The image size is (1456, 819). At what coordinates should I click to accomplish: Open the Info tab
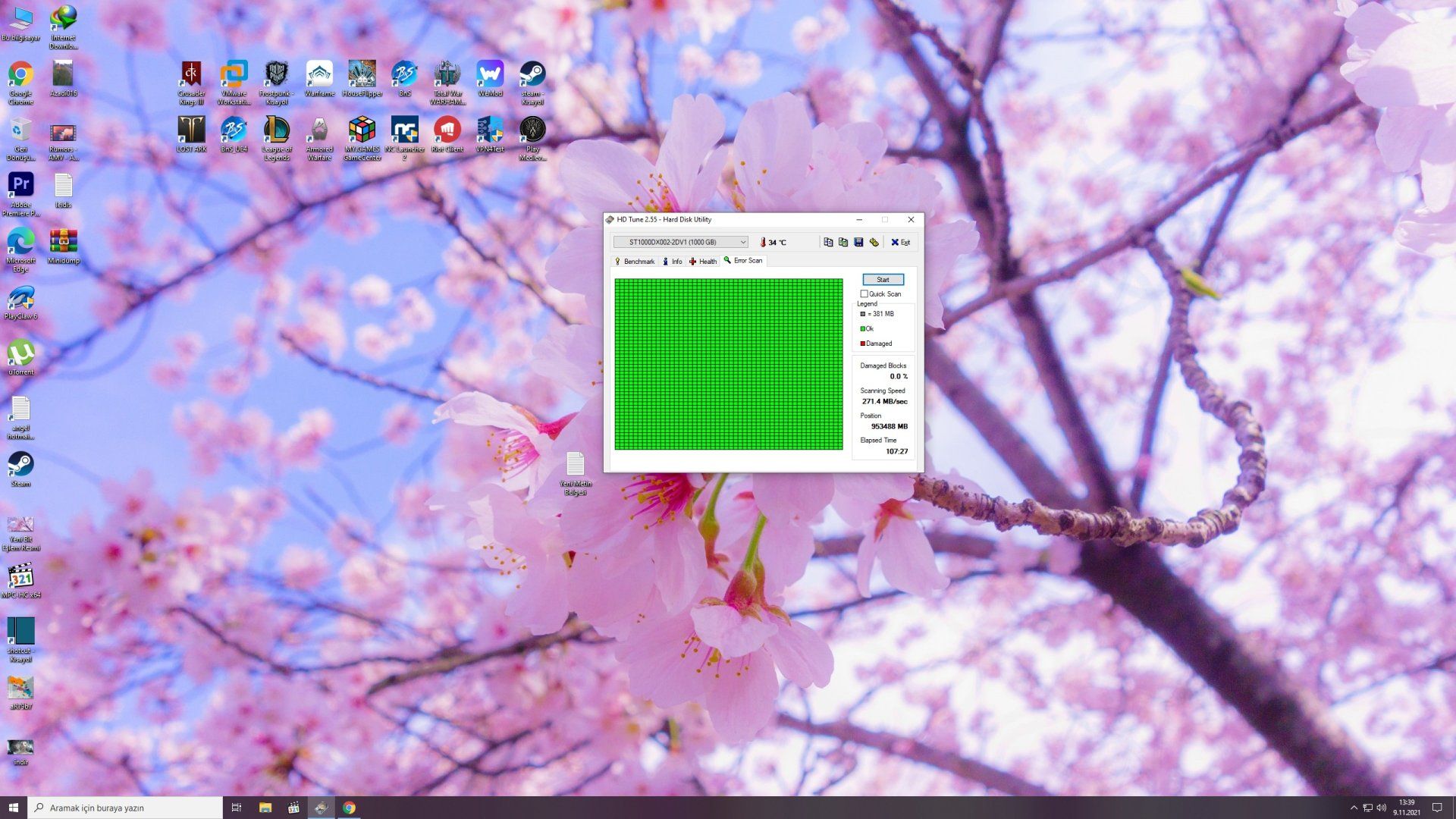(673, 261)
